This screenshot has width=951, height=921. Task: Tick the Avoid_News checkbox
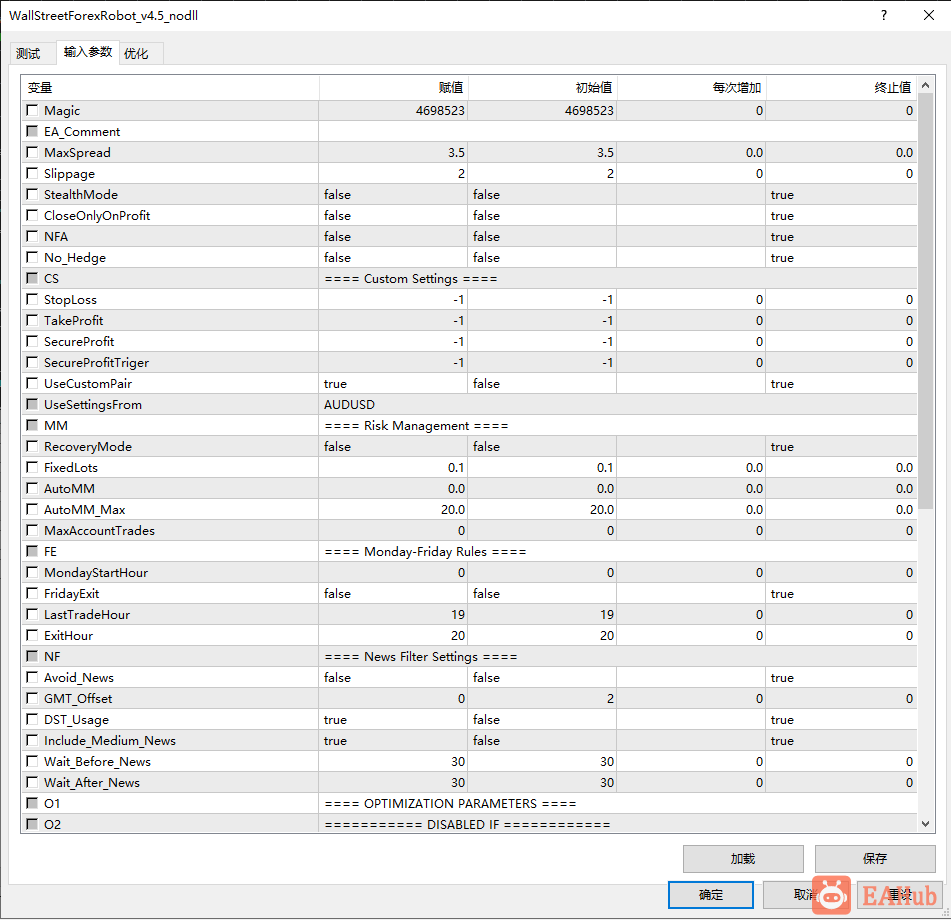(x=32, y=677)
